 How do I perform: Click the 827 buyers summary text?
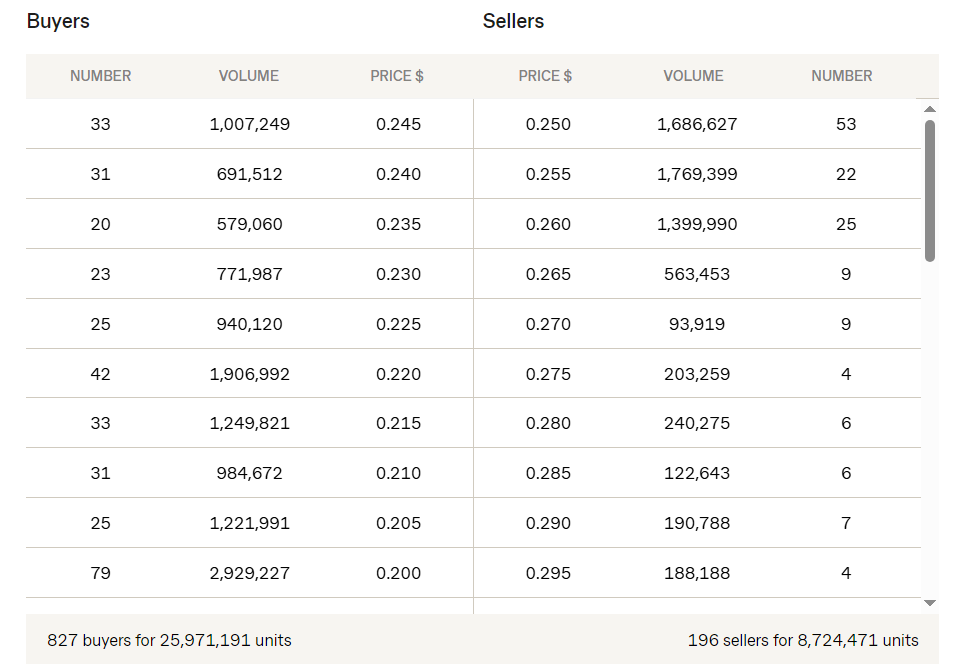coord(169,640)
